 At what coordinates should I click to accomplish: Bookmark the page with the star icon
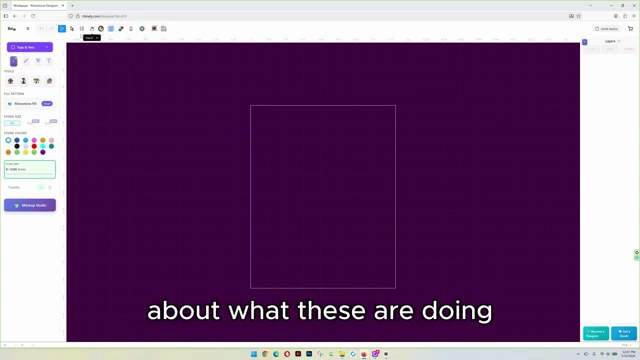coord(579,16)
